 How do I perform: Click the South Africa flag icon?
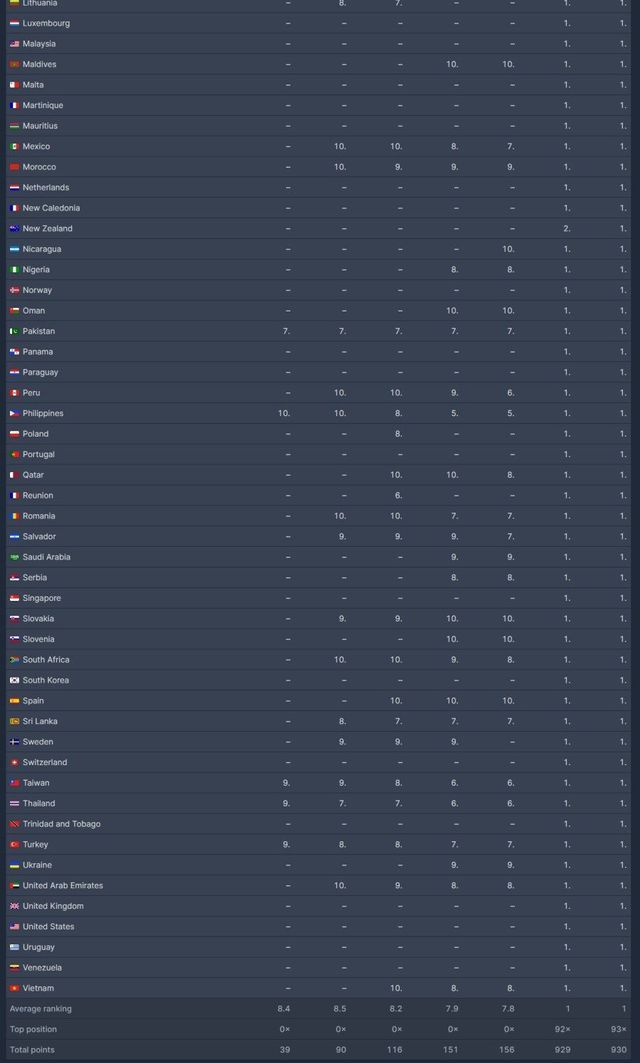pyautogui.click(x=14, y=660)
